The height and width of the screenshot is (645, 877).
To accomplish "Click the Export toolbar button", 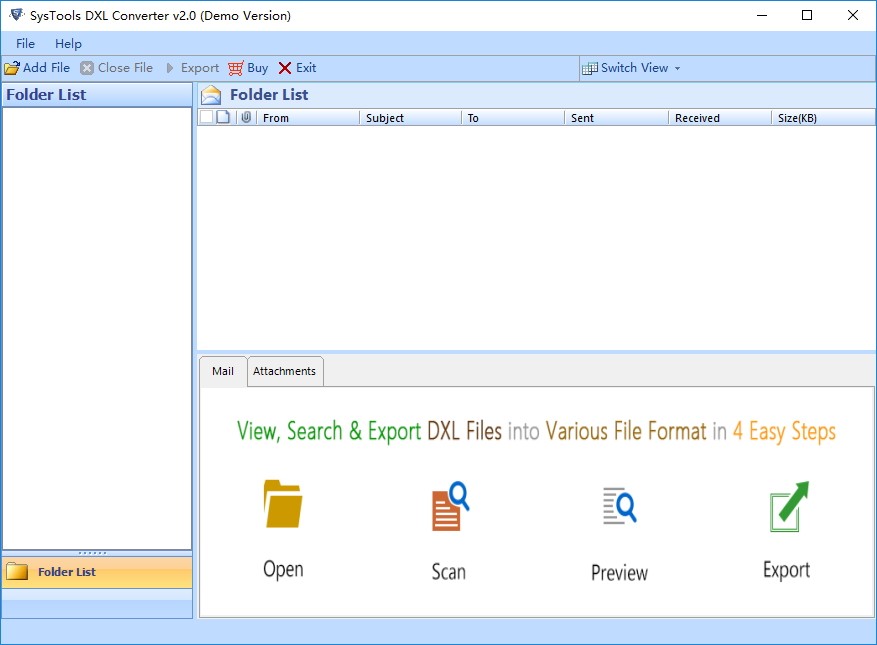I will [192, 68].
